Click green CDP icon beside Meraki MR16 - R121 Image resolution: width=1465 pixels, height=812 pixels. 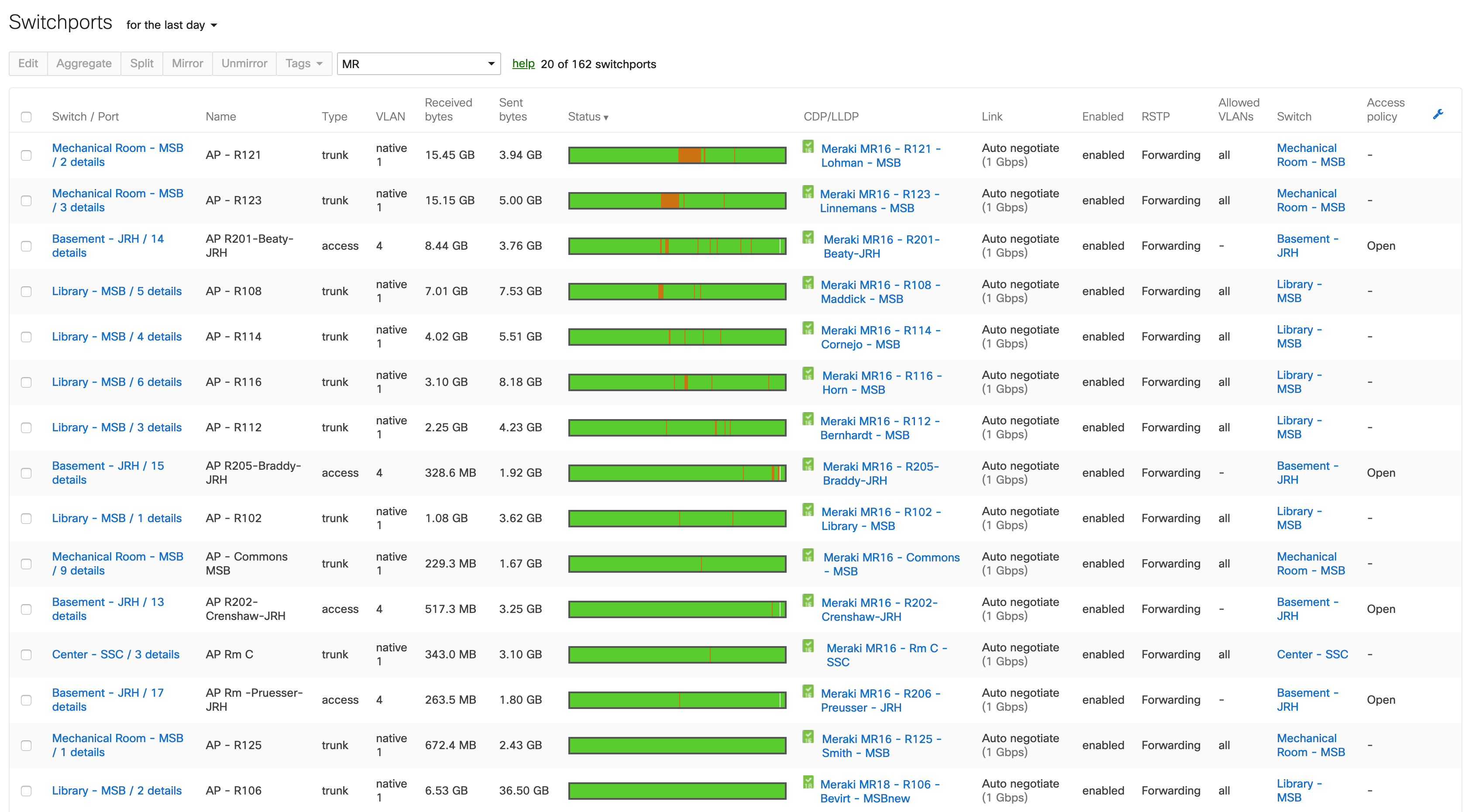pyautogui.click(x=808, y=147)
